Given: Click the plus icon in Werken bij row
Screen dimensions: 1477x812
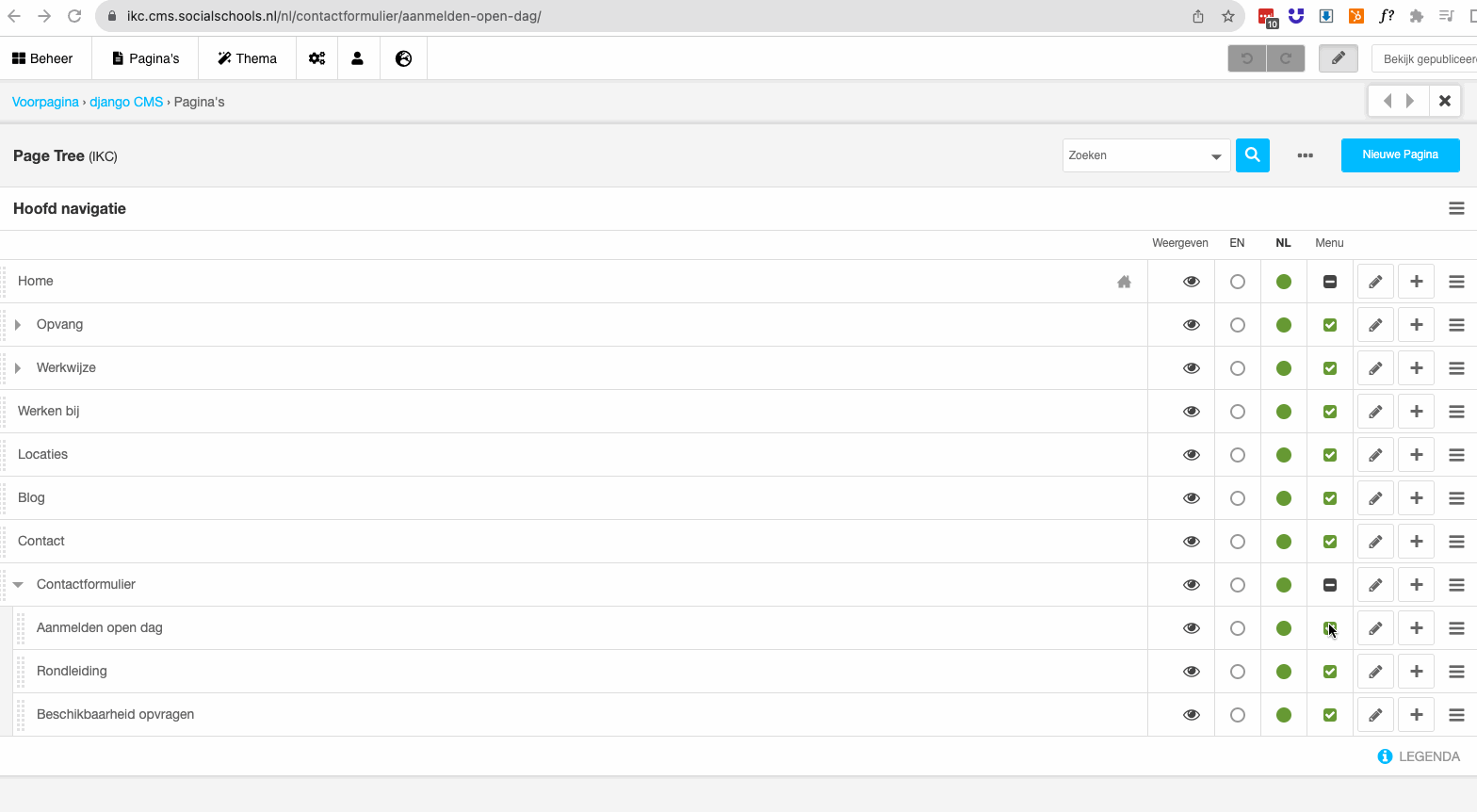Looking at the screenshot, I should tap(1416, 412).
